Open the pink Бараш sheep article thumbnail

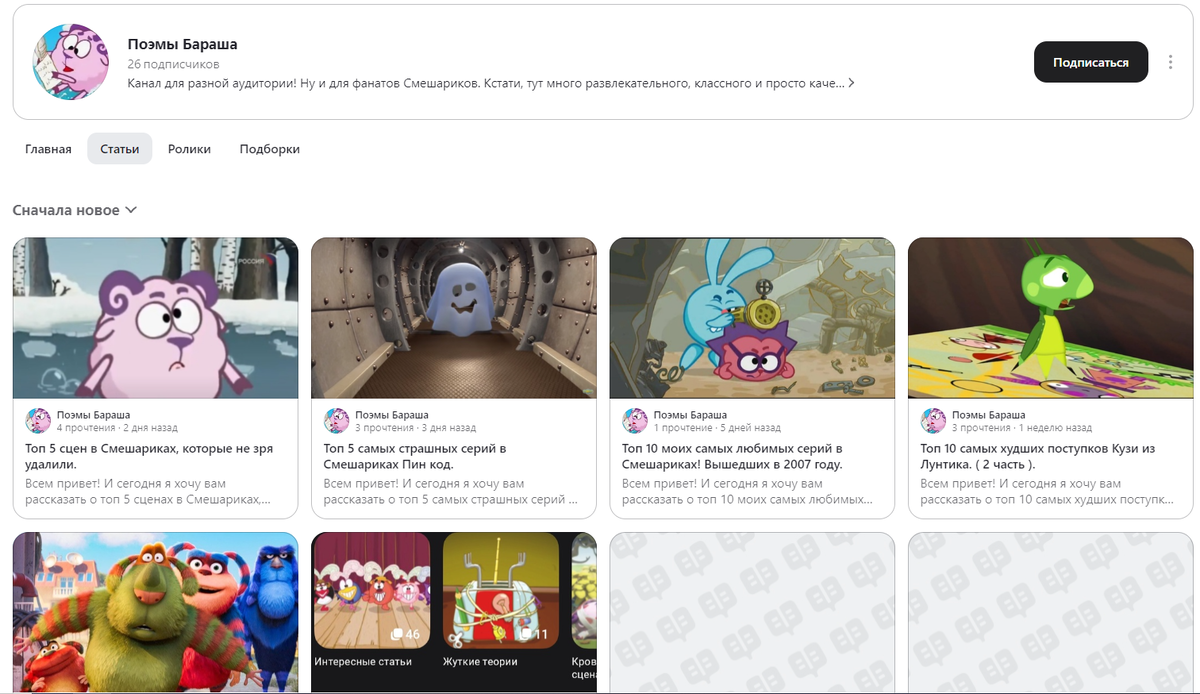coord(155,318)
